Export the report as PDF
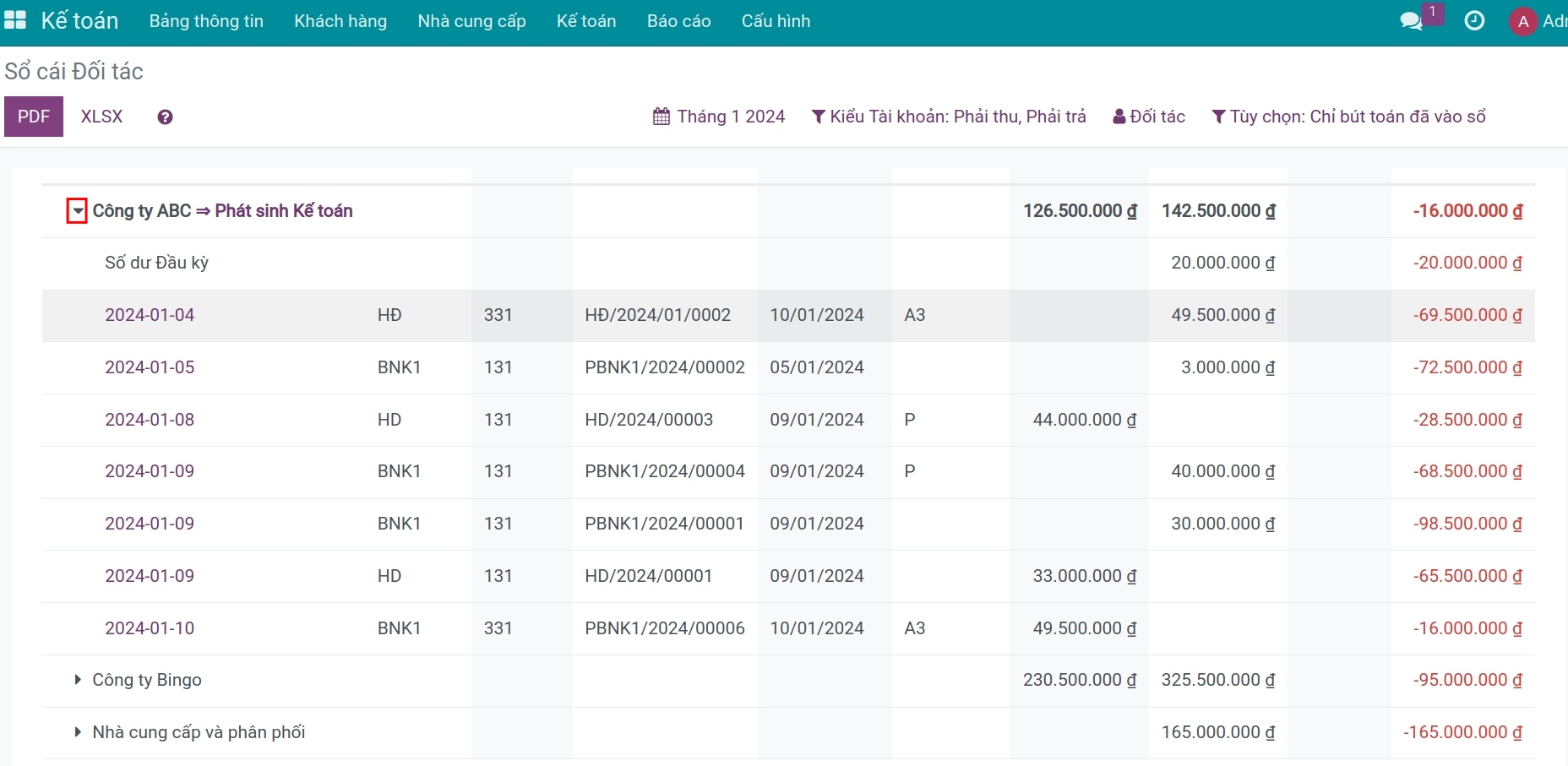The height and width of the screenshot is (766, 1568). [34, 117]
